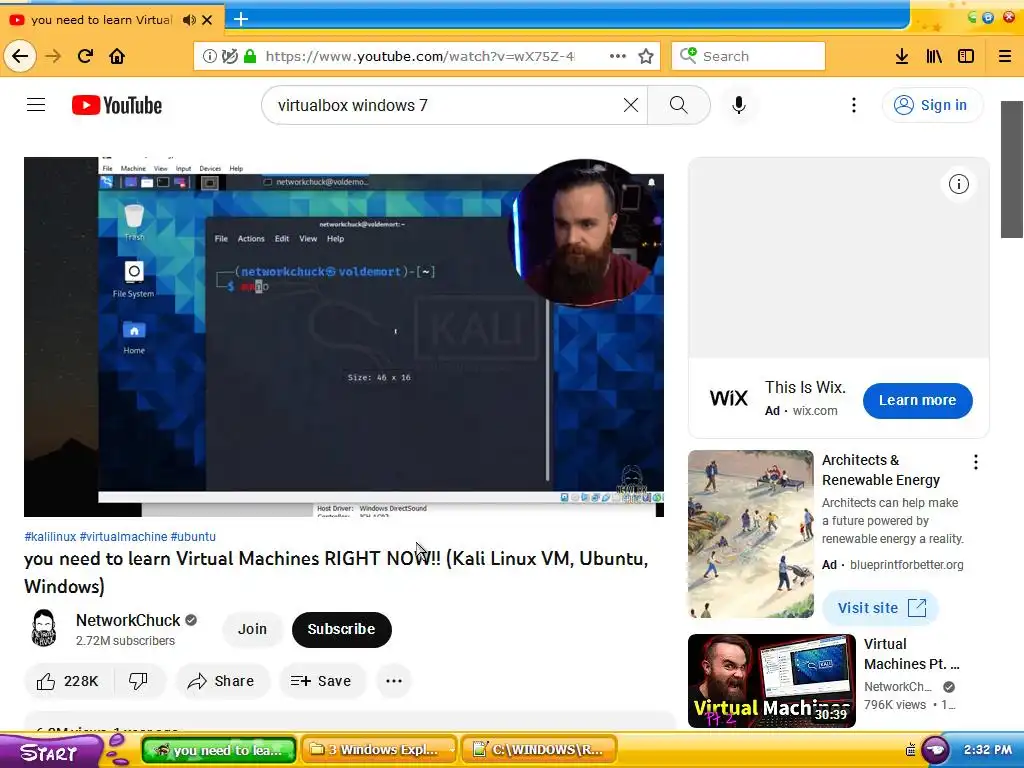Select the 'you need to learn Virtual' tab
1024x768 pixels.
pos(101,20)
